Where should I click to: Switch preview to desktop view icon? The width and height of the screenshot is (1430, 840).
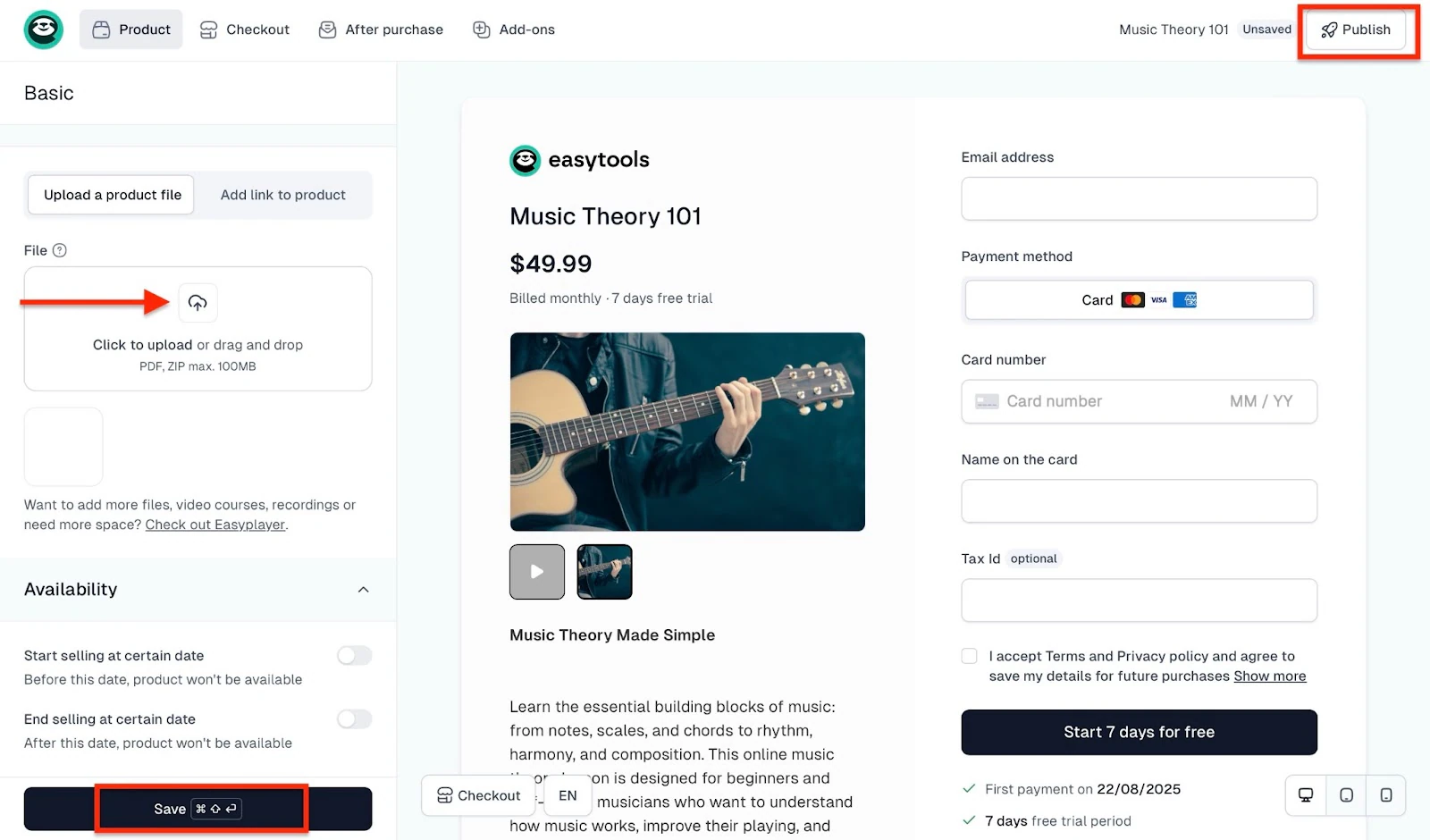[x=1306, y=795]
